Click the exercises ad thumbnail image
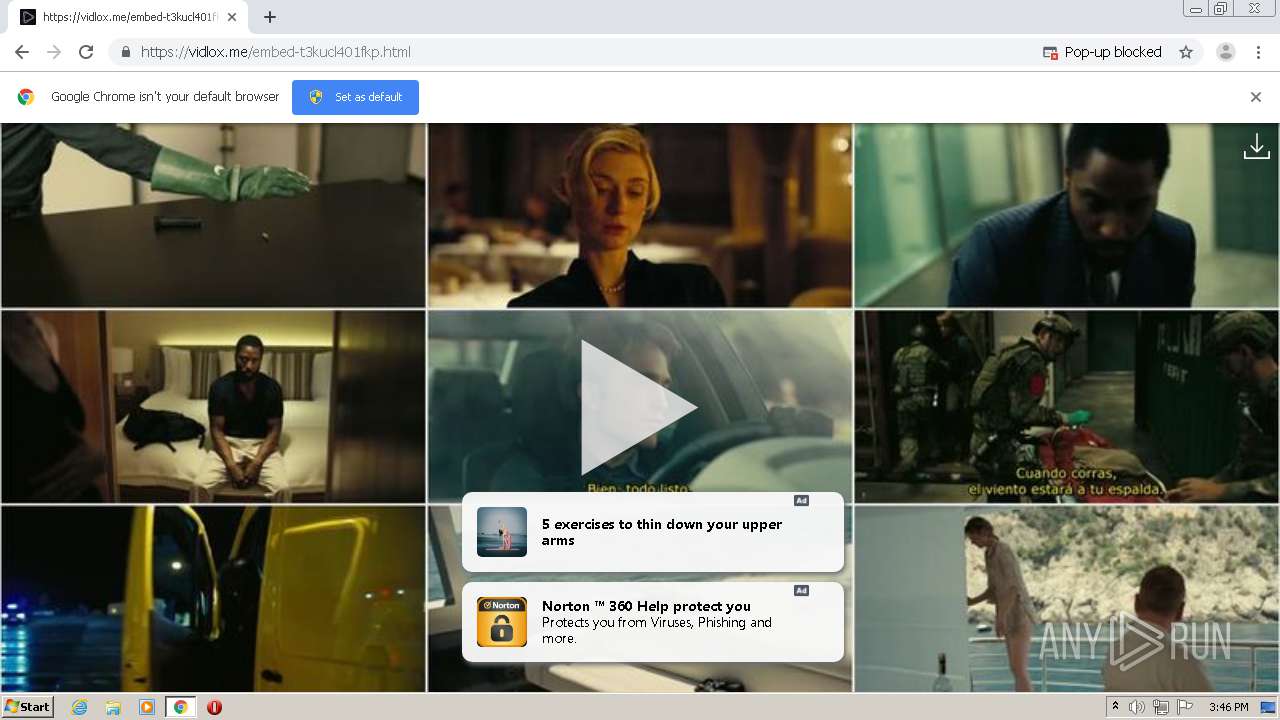1280x720 pixels. click(502, 532)
